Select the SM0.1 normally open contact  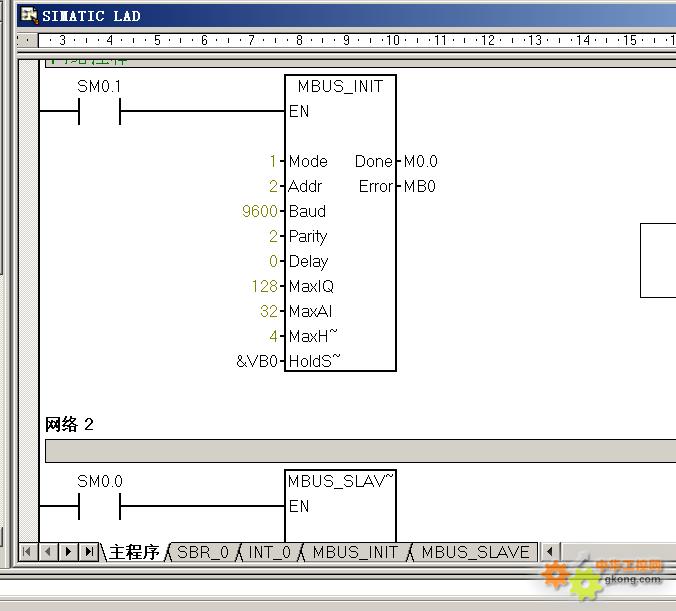tap(99, 111)
